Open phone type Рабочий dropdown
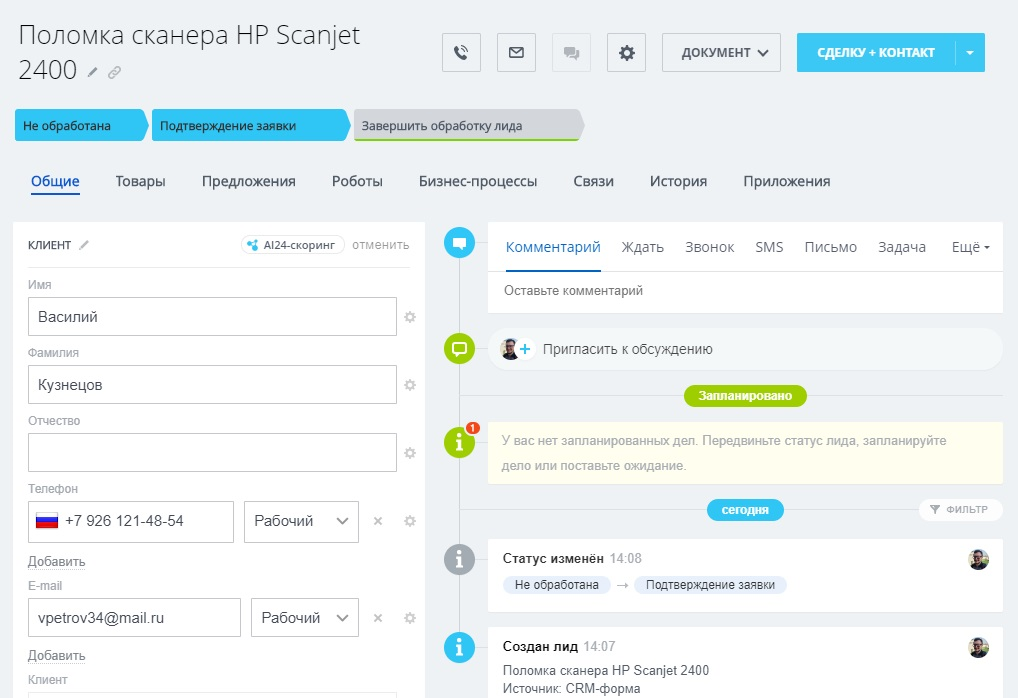The height and width of the screenshot is (698, 1018). pos(301,521)
